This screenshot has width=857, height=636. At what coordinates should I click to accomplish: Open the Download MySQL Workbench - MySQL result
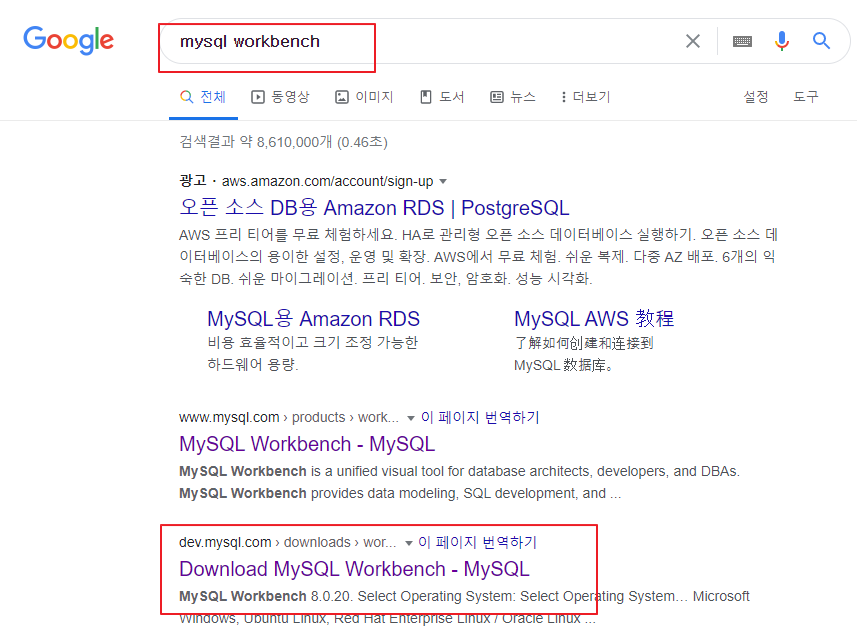[x=354, y=569]
